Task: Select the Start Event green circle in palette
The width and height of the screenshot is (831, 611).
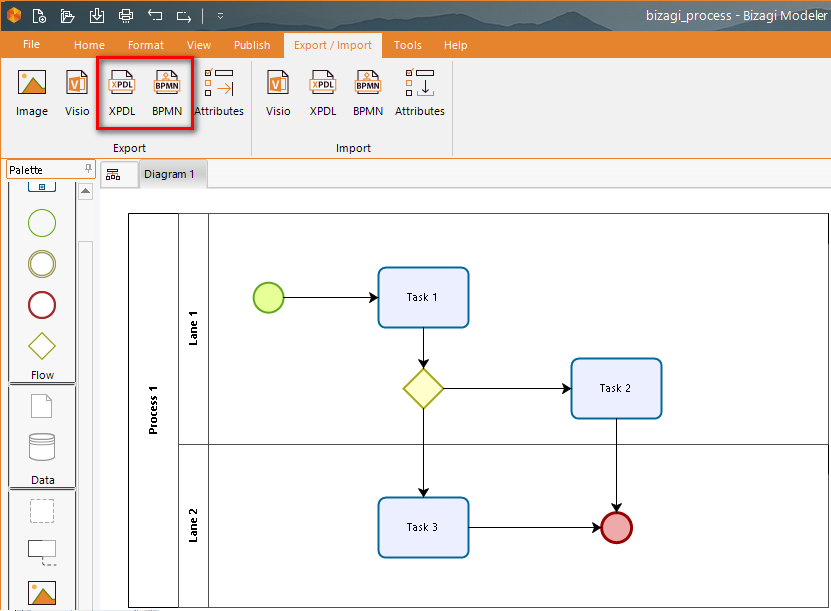Action: [42, 223]
